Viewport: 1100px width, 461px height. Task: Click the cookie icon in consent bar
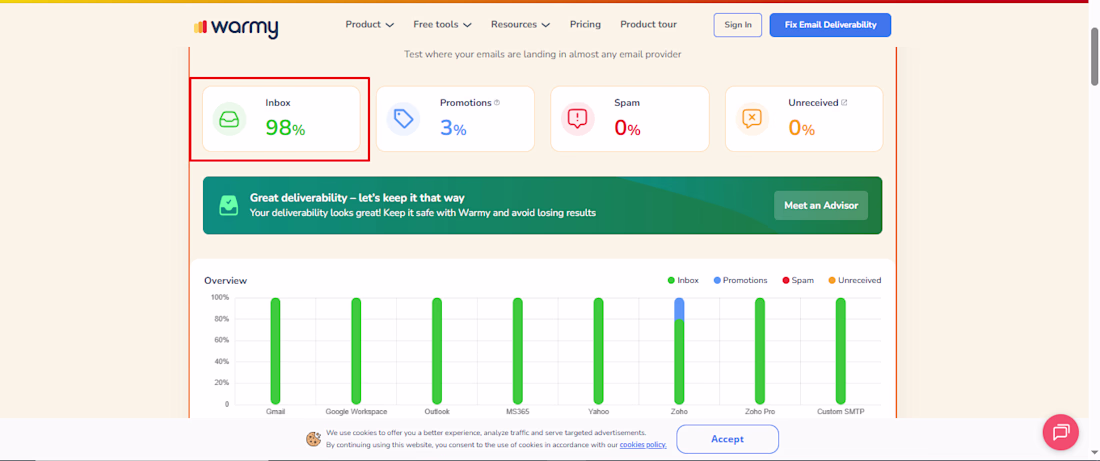(x=314, y=439)
